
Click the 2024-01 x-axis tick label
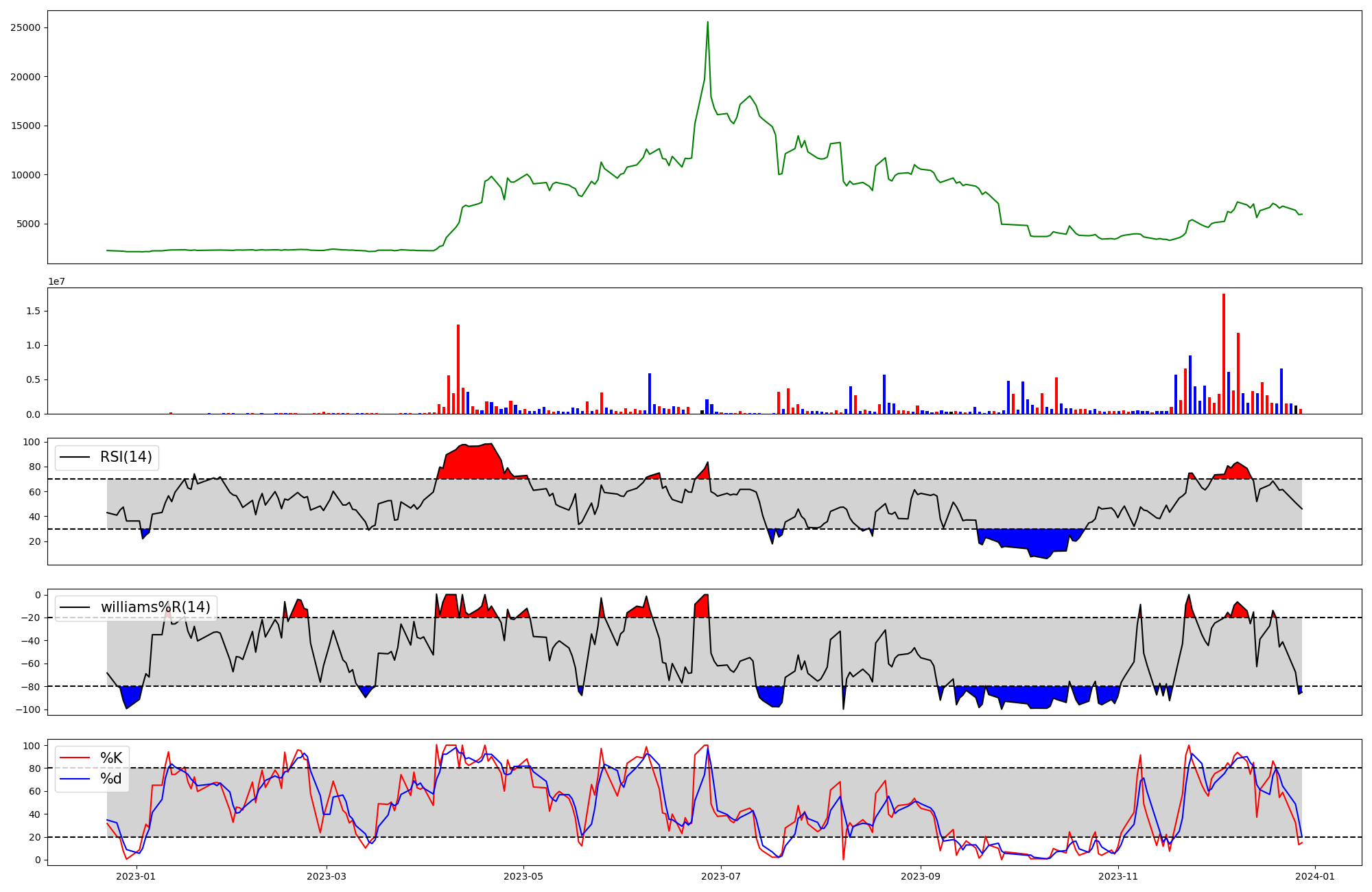(x=1315, y=876)
